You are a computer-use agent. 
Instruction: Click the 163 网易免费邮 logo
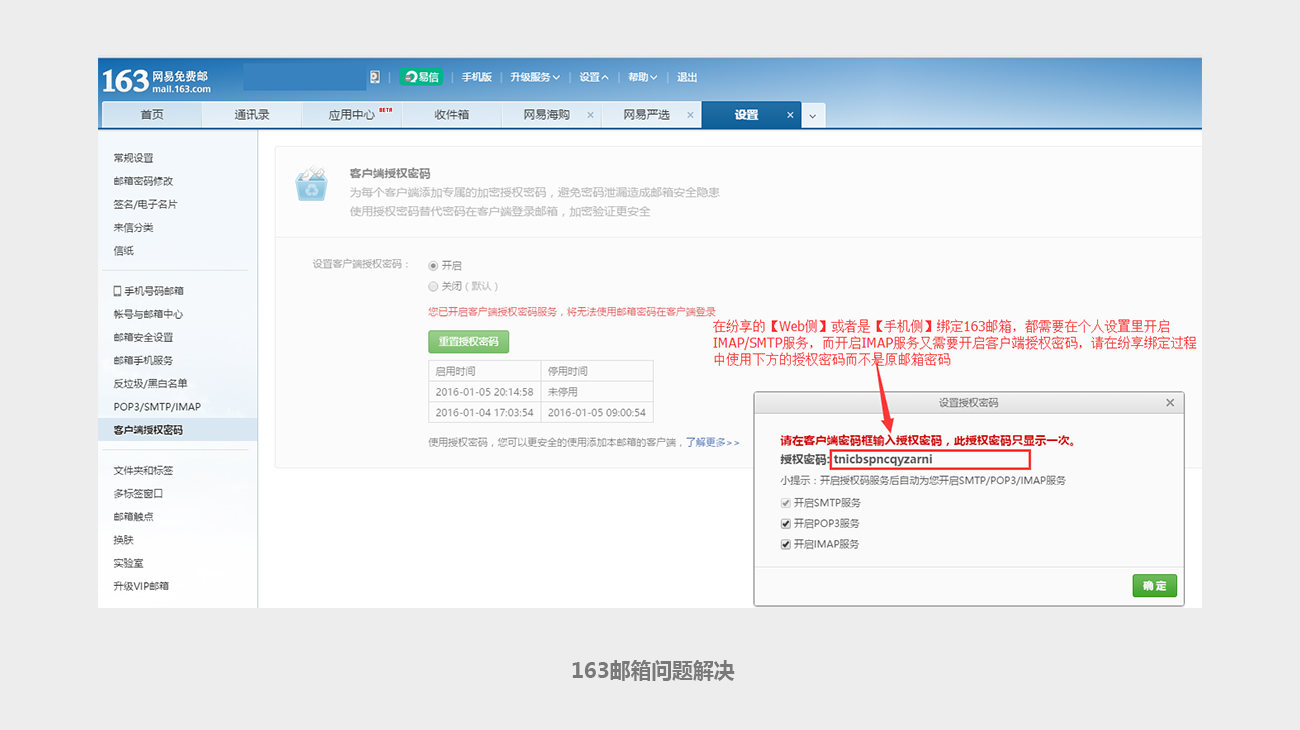[x=156, y=81]
